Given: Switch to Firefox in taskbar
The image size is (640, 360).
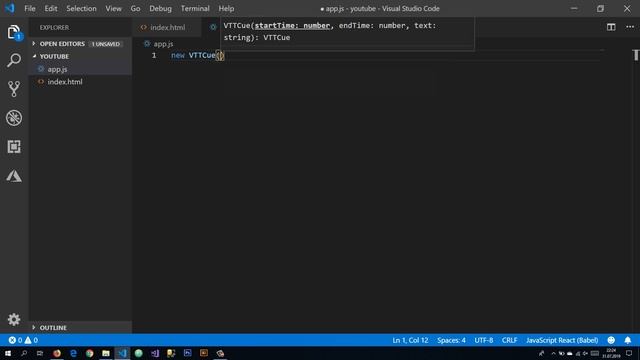Looking at the screenshot, I should [57, 353].
